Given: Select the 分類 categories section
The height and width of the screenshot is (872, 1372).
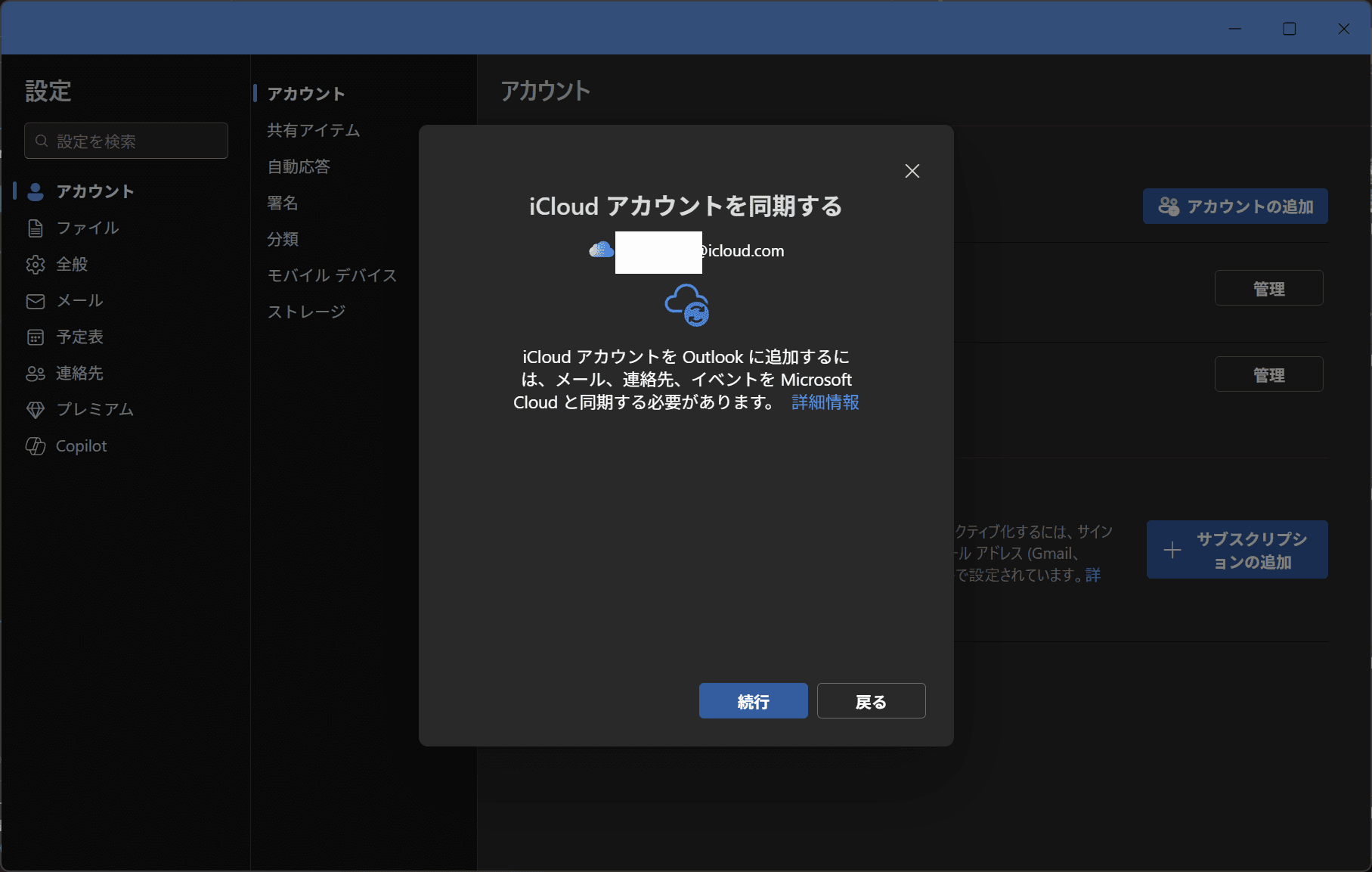Looking at the screenshot, I should pyautogui.click(x=283, y=239).
